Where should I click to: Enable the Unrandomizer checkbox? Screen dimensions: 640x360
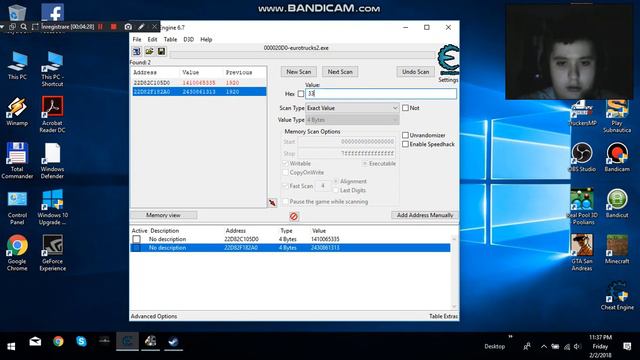pyautogui.click(x=405, y=135)
